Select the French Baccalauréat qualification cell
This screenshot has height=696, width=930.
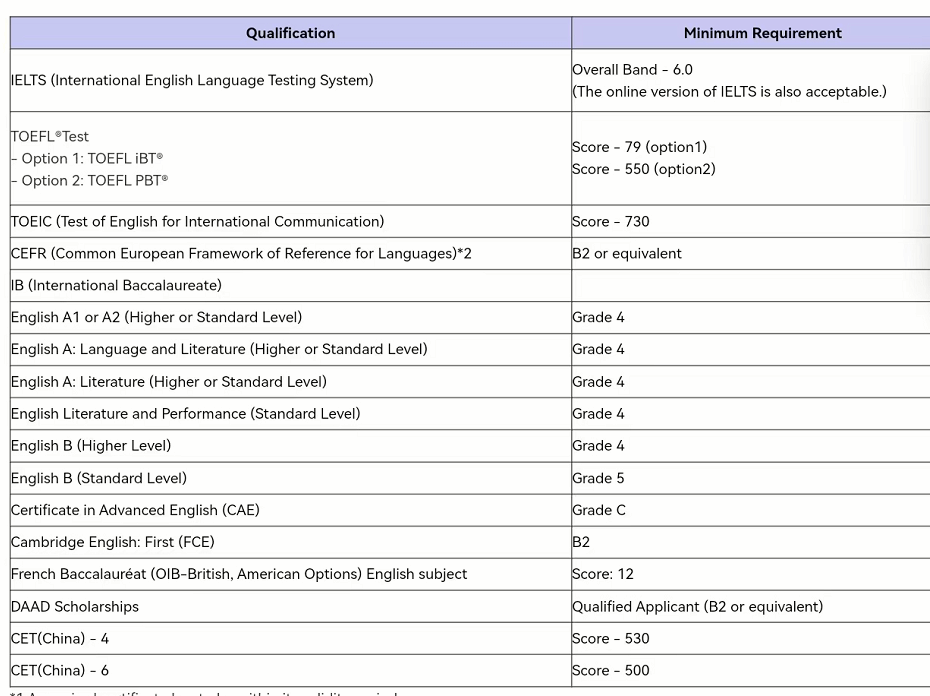239,574
